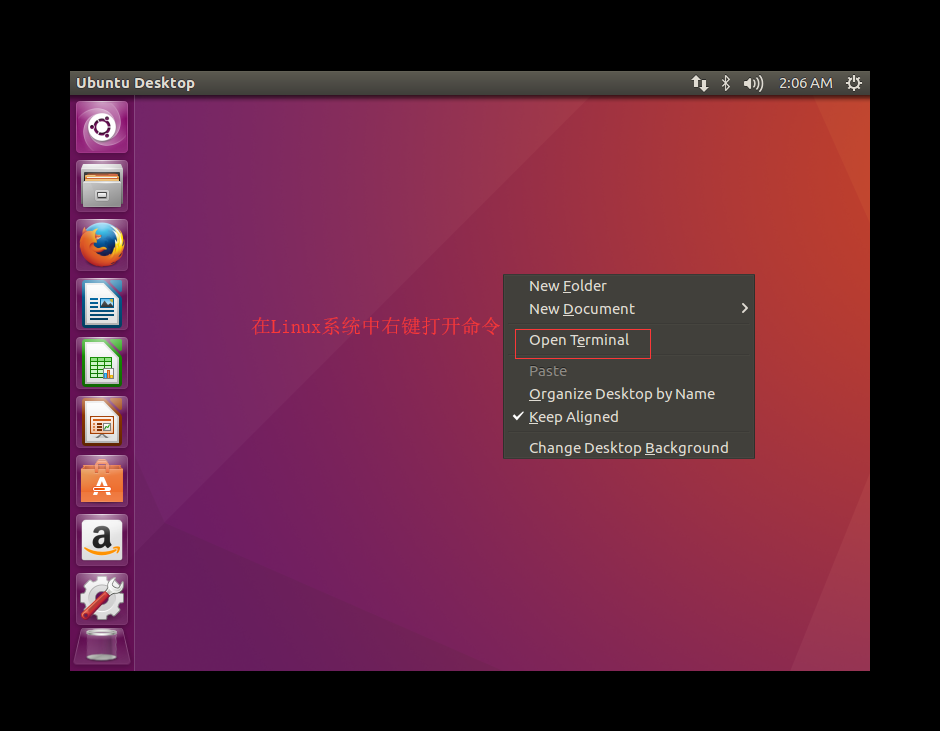
Task: Click the 2:06 AM clock
Action: point(806,83)
